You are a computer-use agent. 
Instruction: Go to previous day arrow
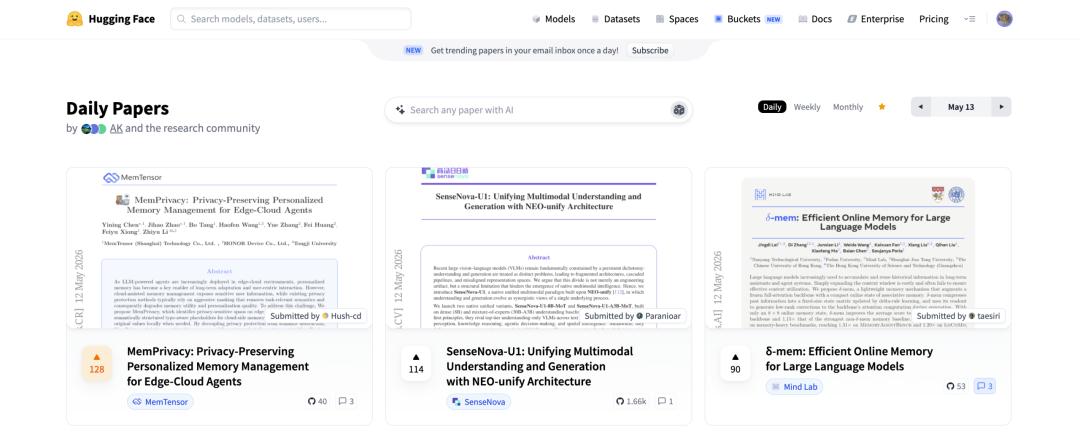[920, 107]
